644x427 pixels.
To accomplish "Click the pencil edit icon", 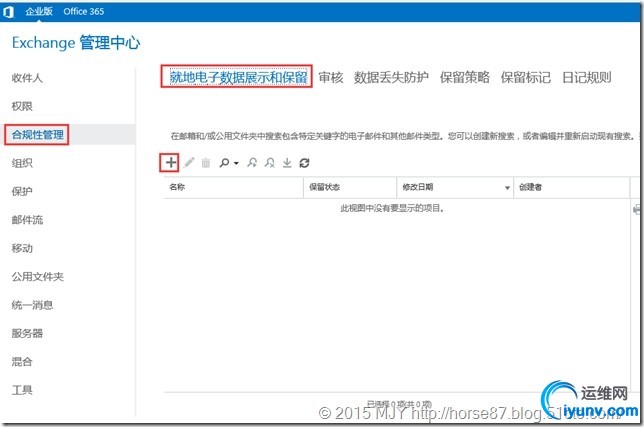I will pyautogui.click(x=189, y=163).
